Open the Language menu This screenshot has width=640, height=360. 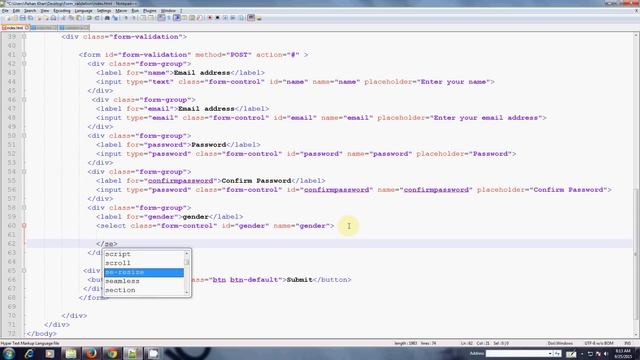tap(83, 11)
